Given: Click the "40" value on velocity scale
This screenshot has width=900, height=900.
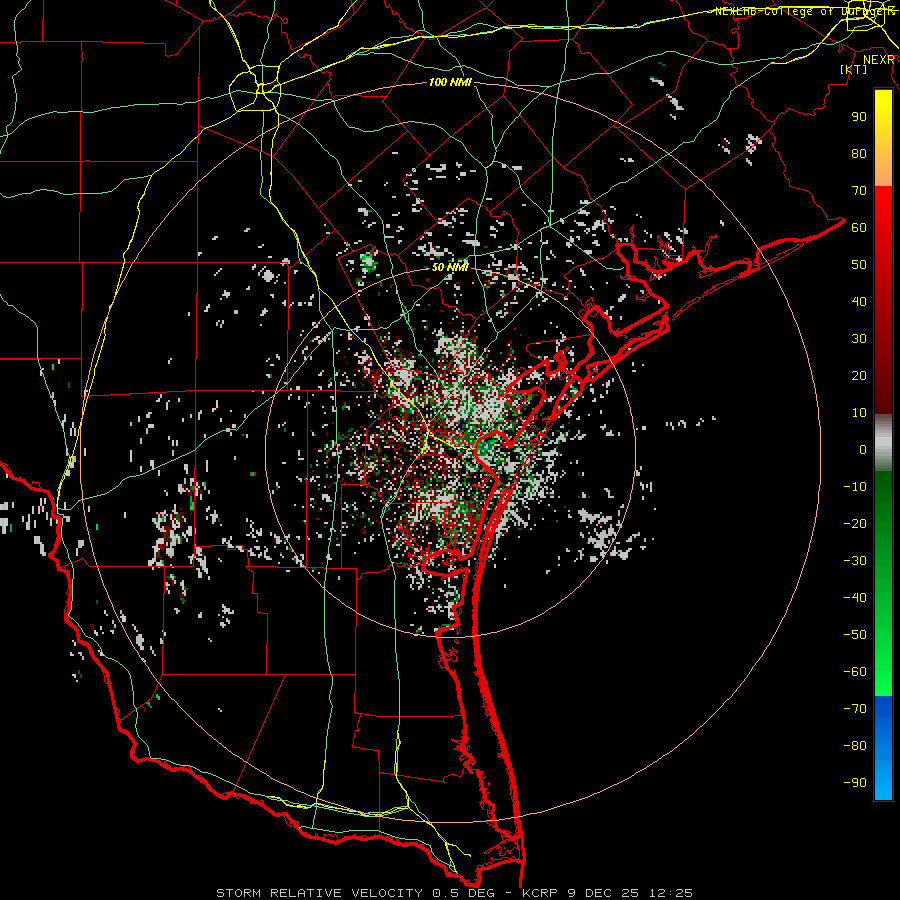Looking at the screenshot, I should (859, 301).
